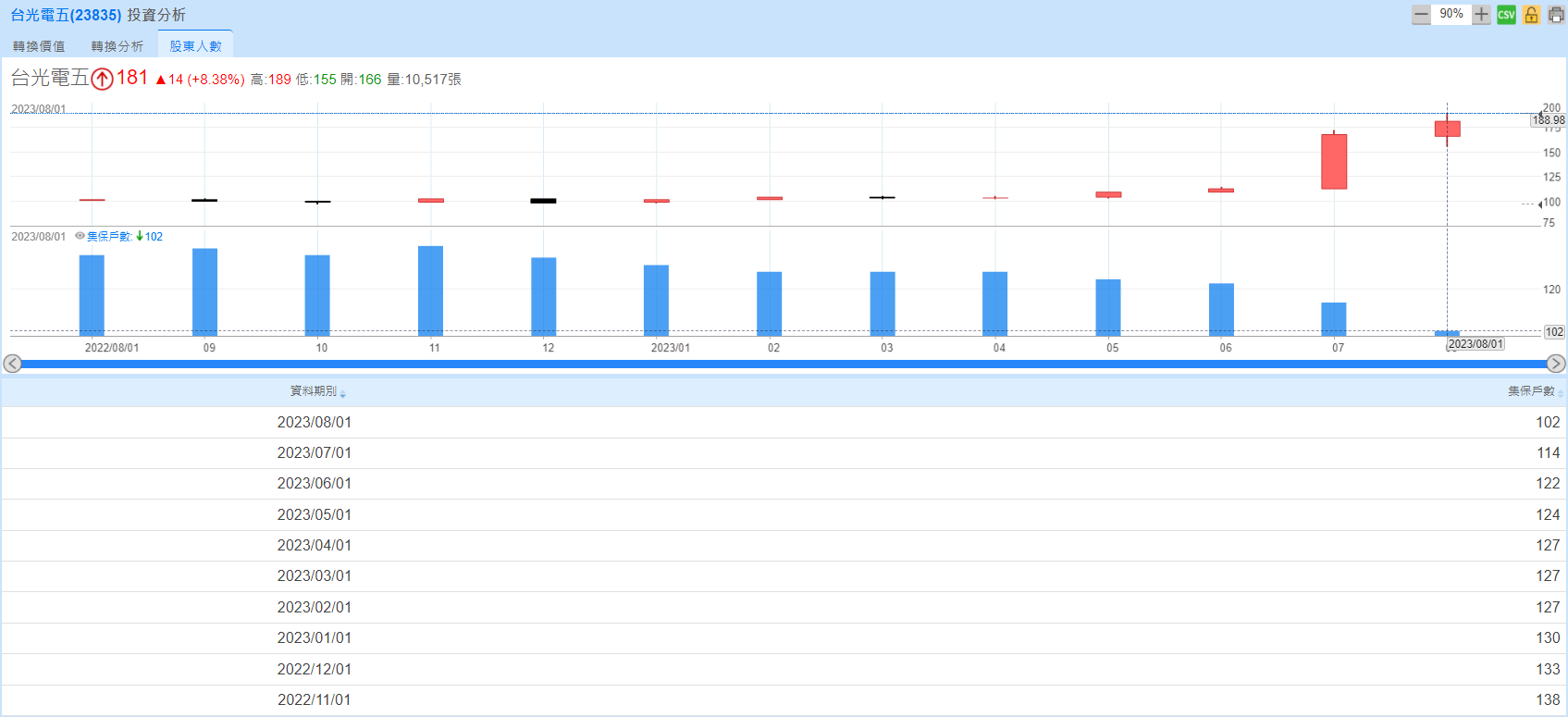The width and height of the screenshot is (1568, 717).
Task: Click the 2023/07 red candlestick
Action: [1333, 162]
